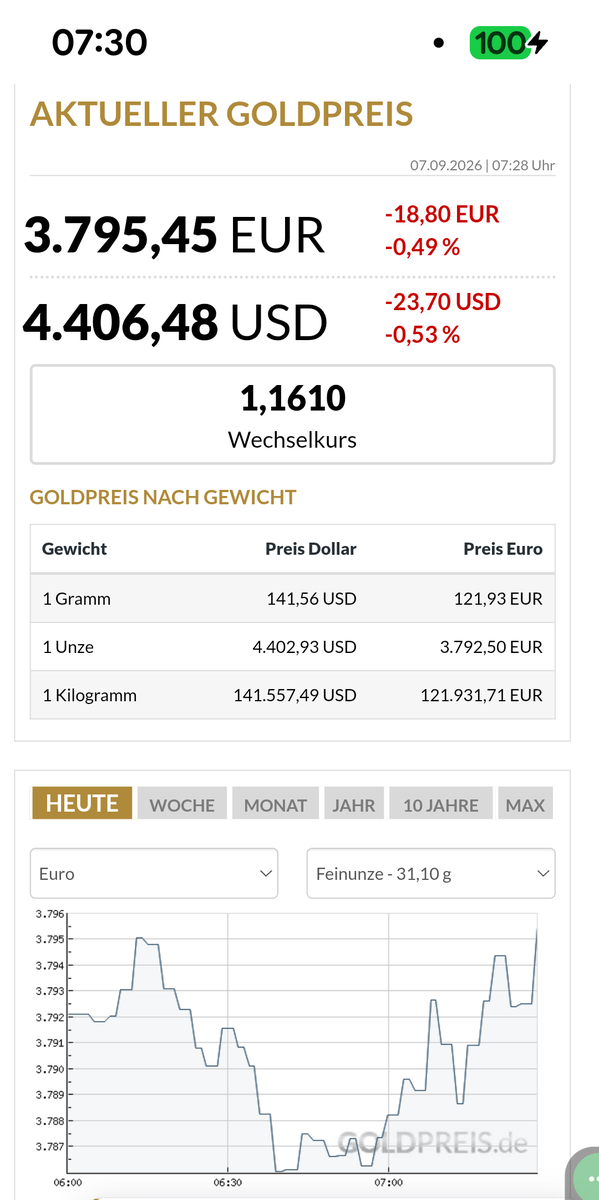Tap the 1 Unze table row
Screen dimensions: 599x1200
(292, 647)
